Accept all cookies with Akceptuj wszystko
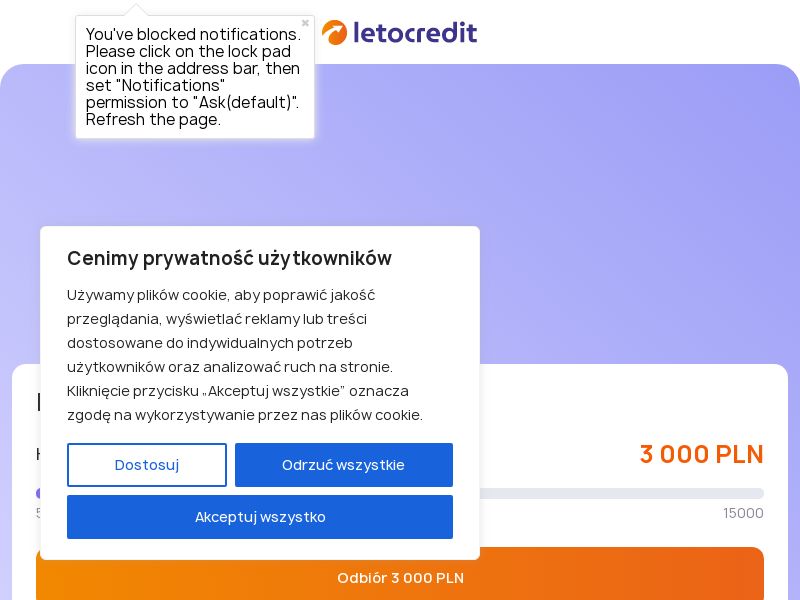800x600 pixels. [260, 517]
